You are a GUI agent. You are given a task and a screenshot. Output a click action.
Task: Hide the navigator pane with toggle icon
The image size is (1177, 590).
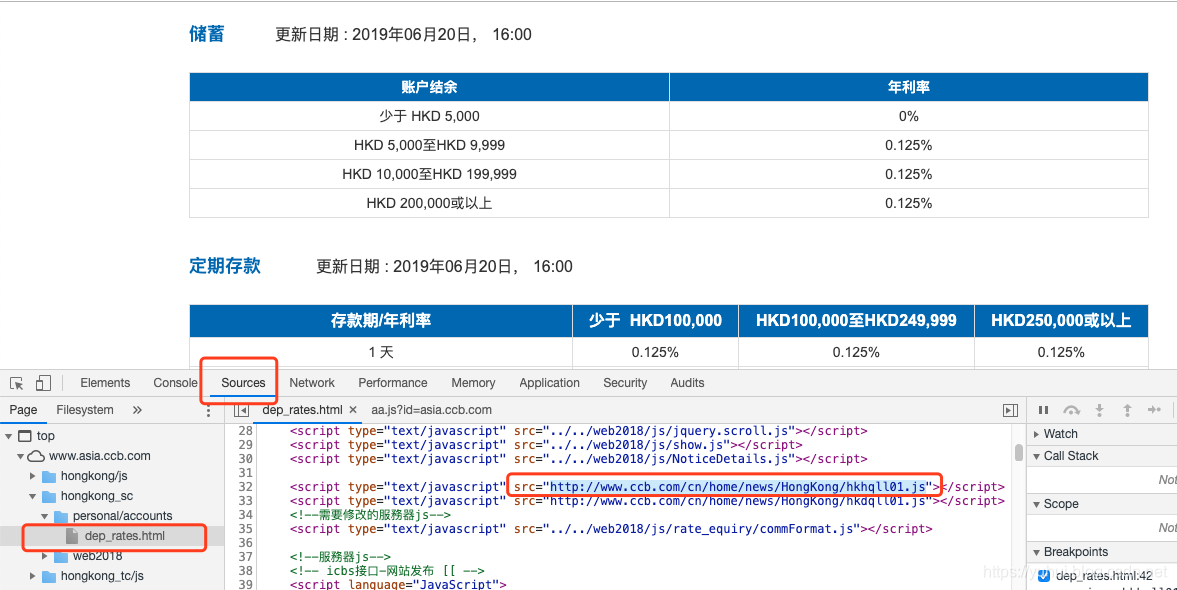[241, 410]
